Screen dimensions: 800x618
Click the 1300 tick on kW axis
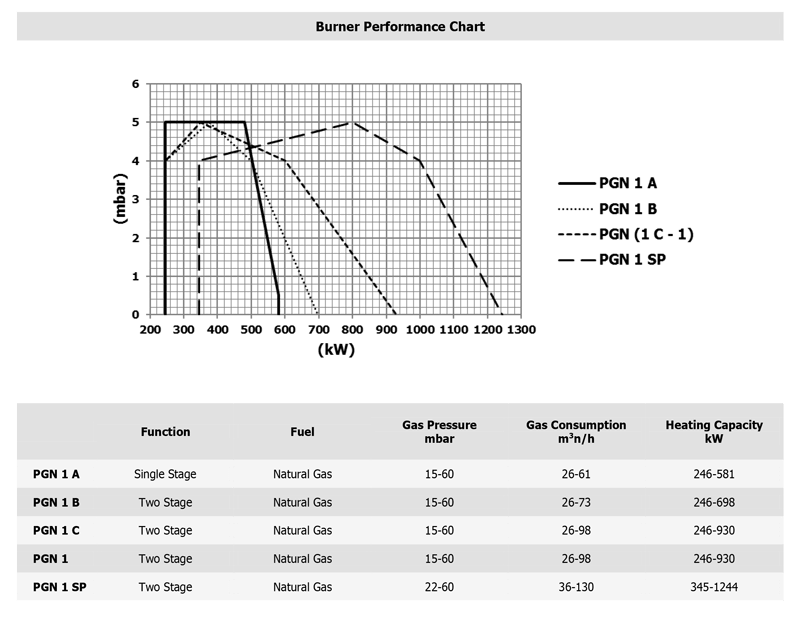[521, 329]
